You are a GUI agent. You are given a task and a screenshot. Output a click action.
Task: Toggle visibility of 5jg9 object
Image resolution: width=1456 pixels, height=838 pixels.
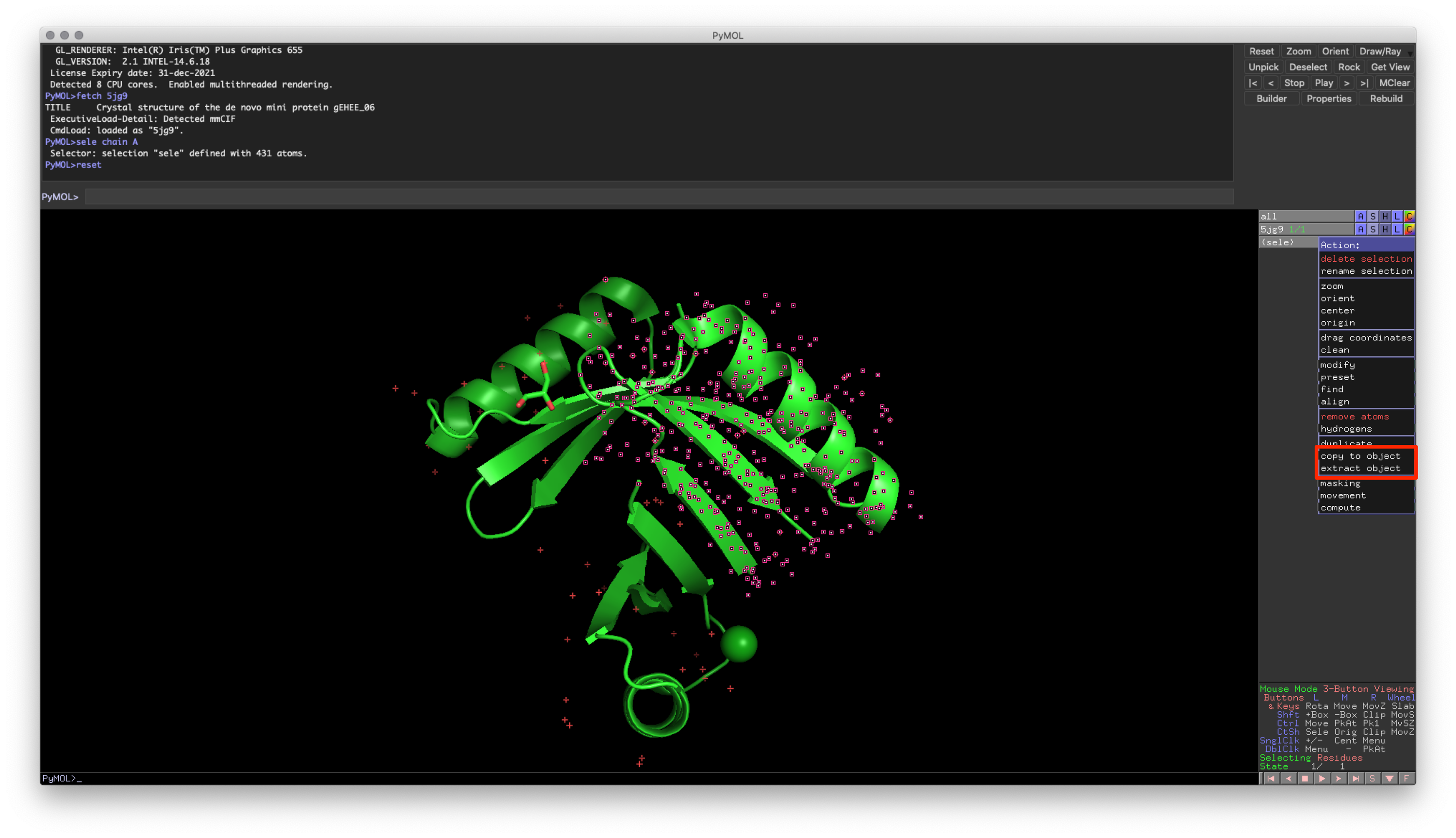click(1306, 229)
